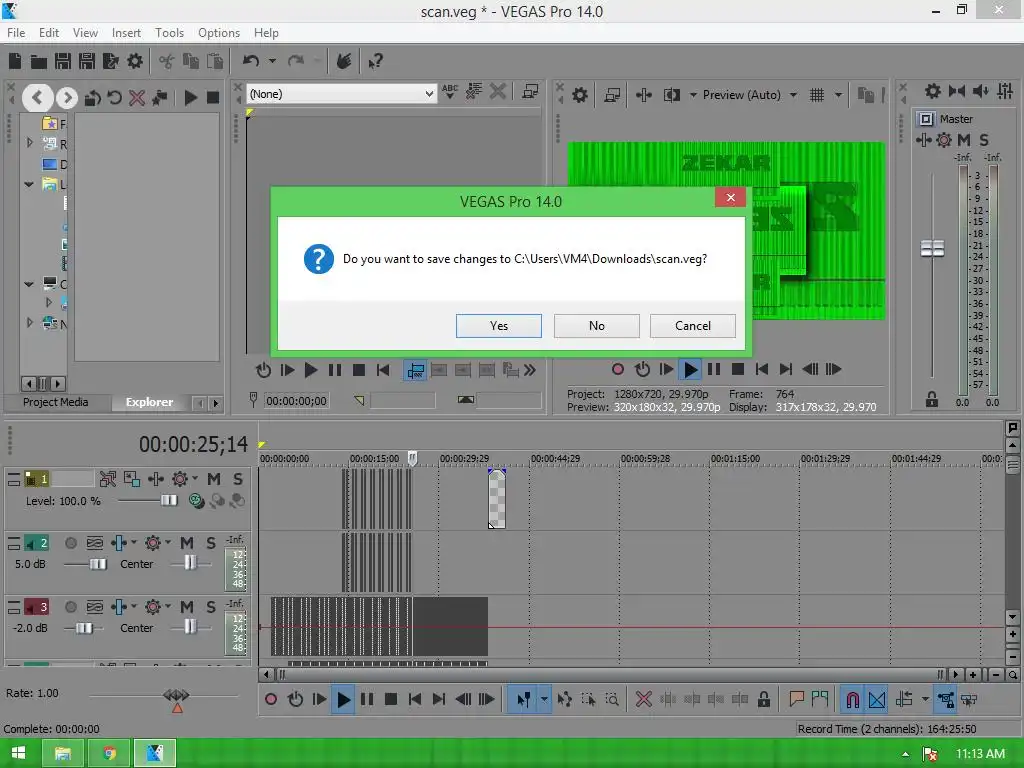The width and height of the screenshot is (1024, 768).
Task: Click the Master bus Downmix Output icon
Action: 957,91
